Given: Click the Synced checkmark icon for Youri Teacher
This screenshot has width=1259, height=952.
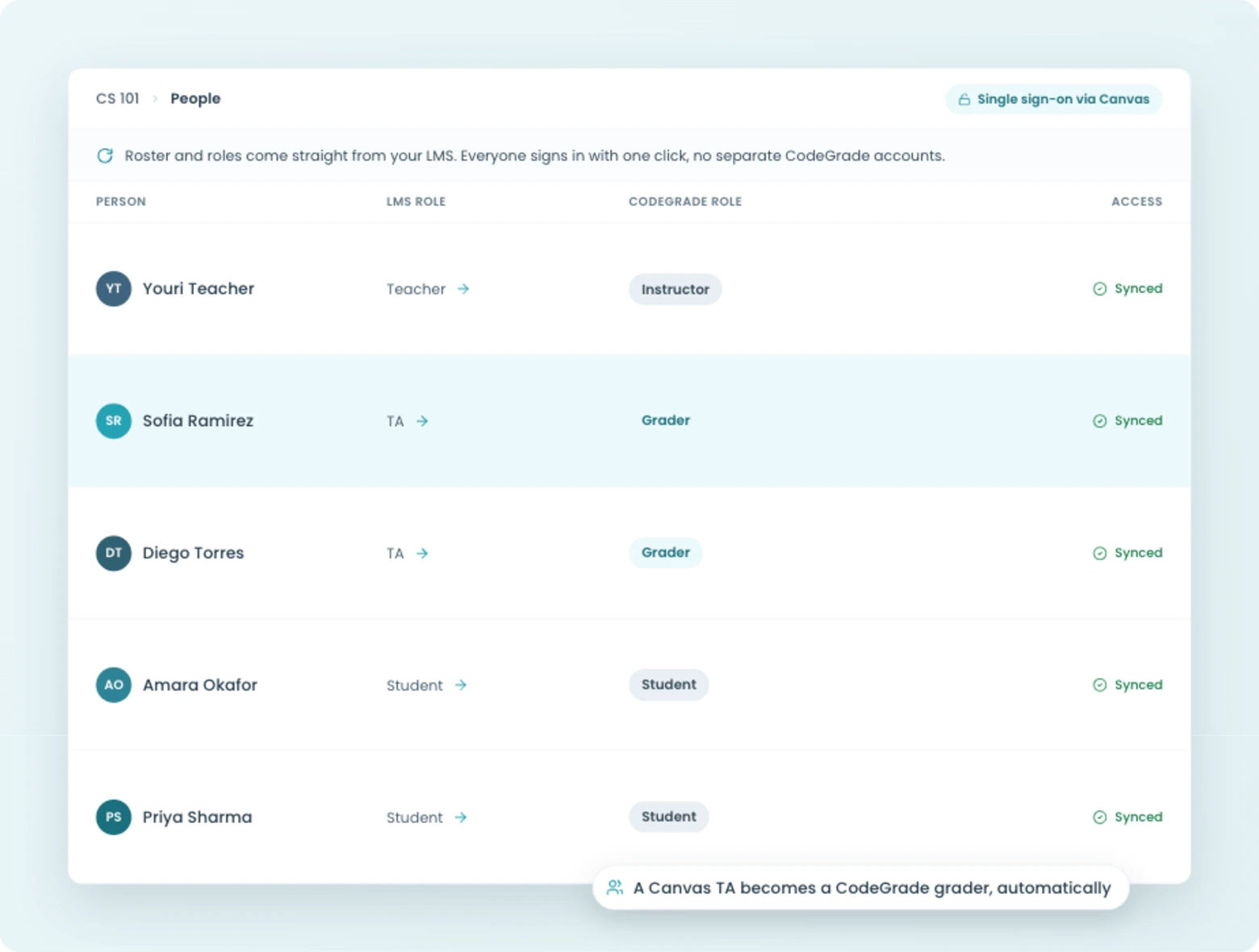Looking at the screenshot, I should pos(1099,289).
